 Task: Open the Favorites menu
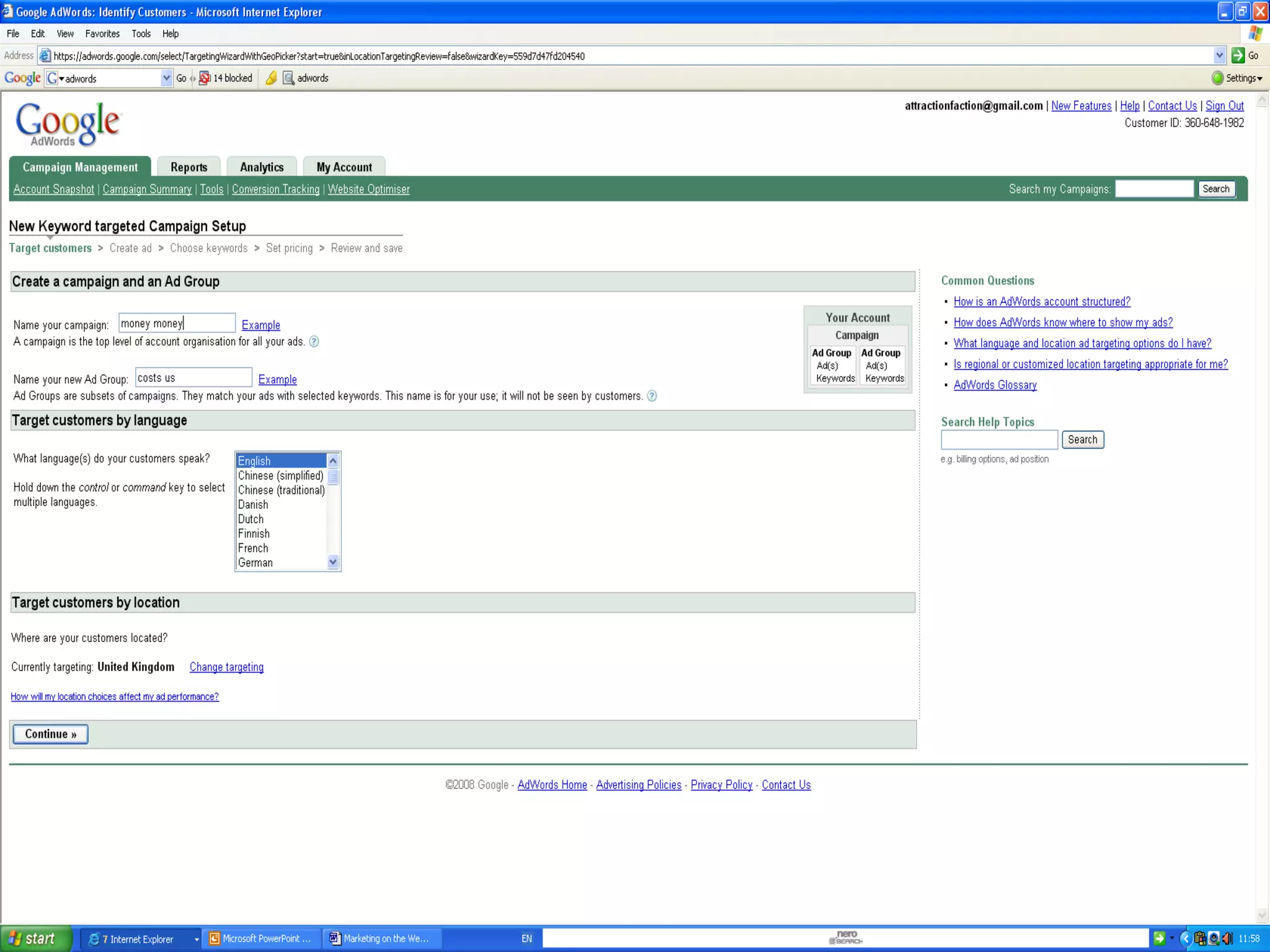(x=102, y=33)
